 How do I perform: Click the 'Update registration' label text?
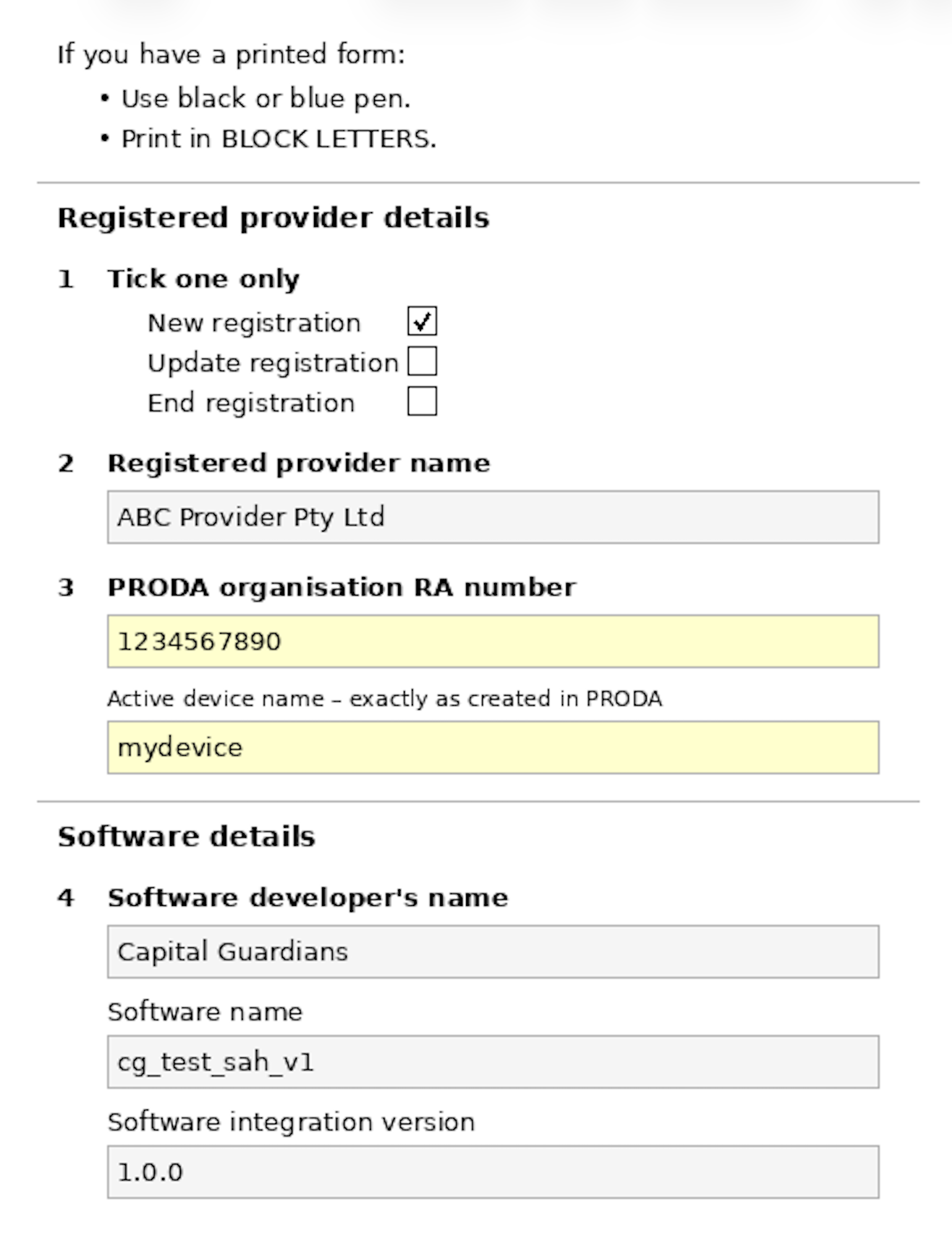(x=273, y=364)
